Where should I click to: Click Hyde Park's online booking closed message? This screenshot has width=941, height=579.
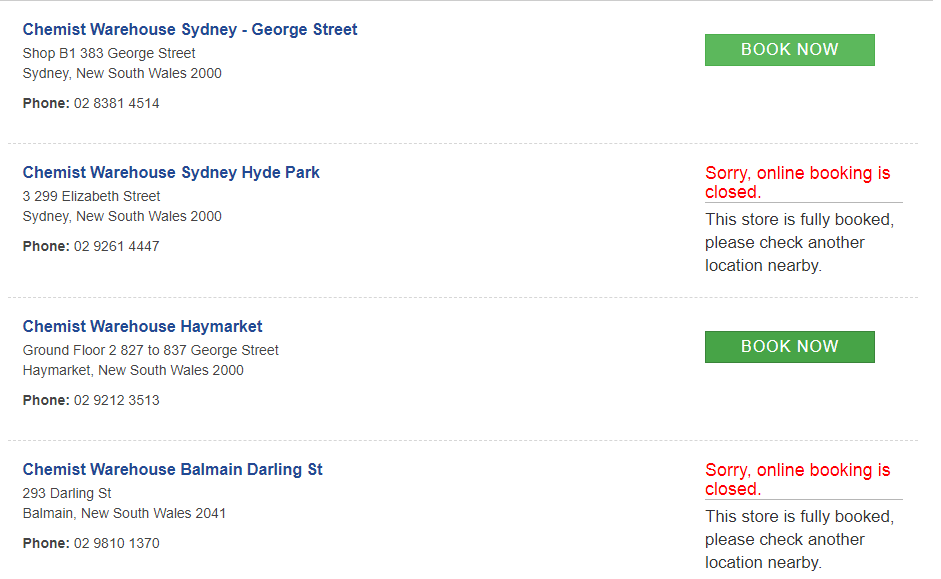(x=797, y=183)
